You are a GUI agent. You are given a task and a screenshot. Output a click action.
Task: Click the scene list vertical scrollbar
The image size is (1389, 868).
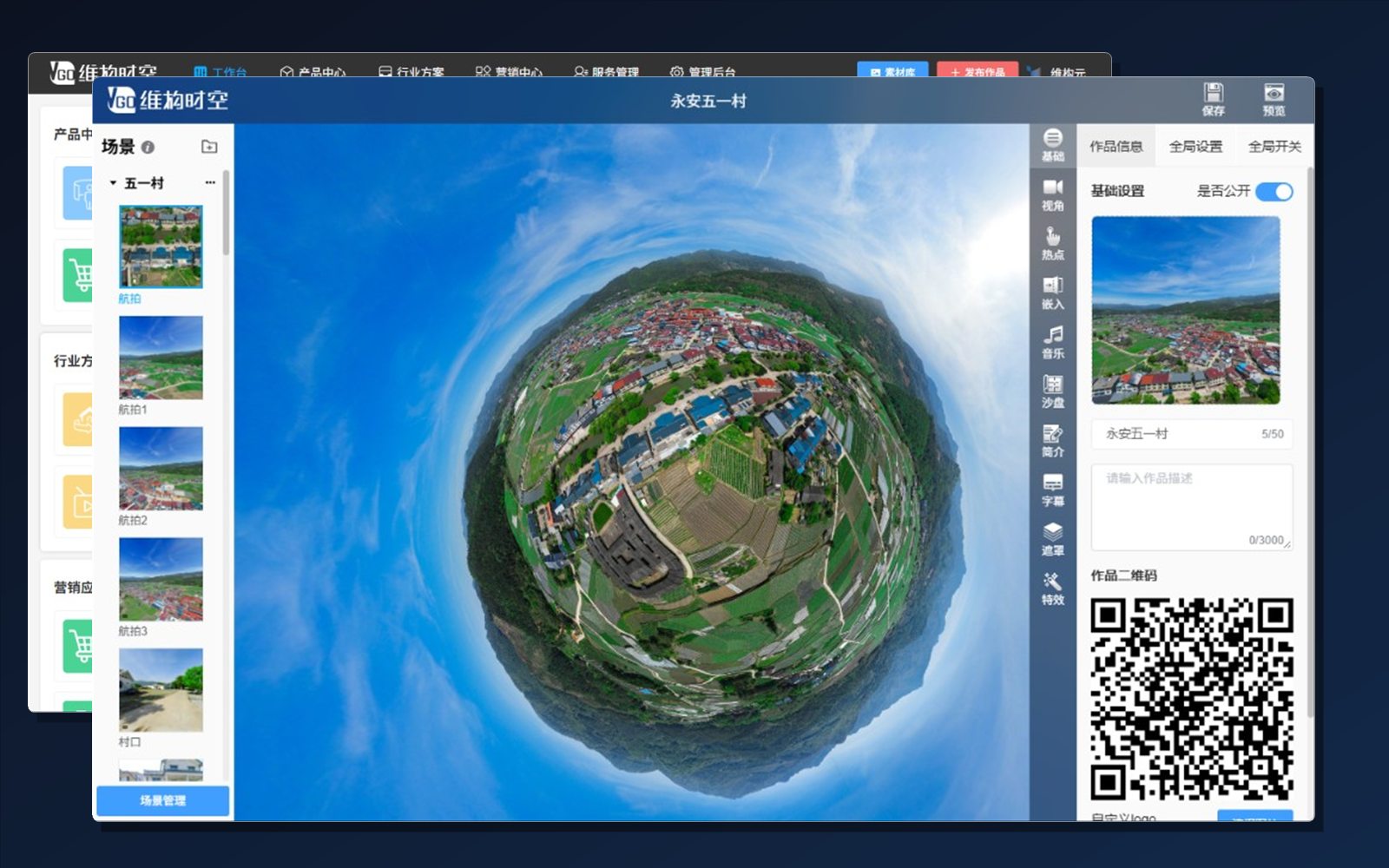pyautogui.click(x=226, y=213)
